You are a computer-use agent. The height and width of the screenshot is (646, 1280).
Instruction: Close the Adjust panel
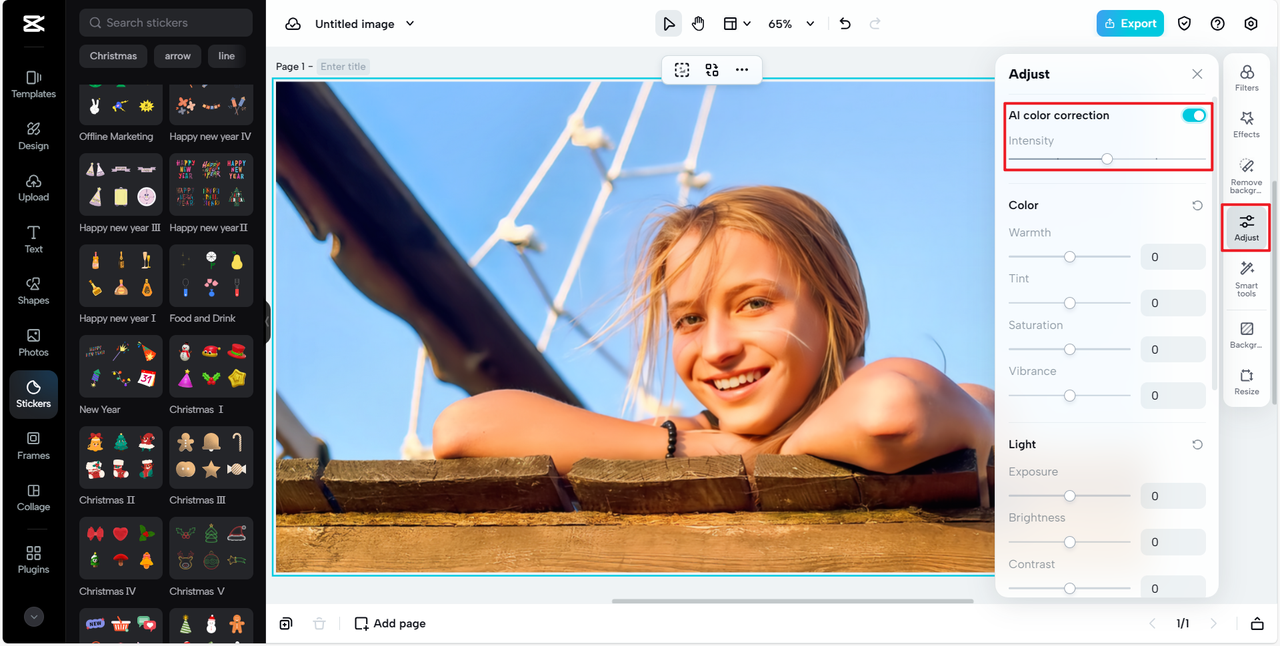coord(1197,74)
